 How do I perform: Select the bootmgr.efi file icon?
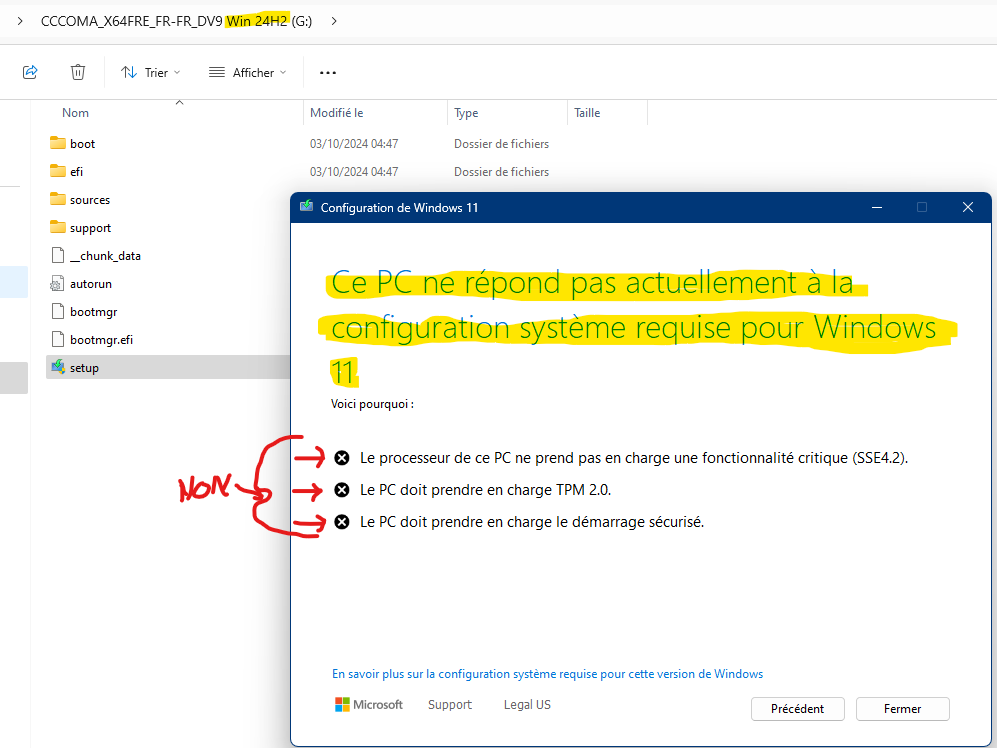[58, 339]
